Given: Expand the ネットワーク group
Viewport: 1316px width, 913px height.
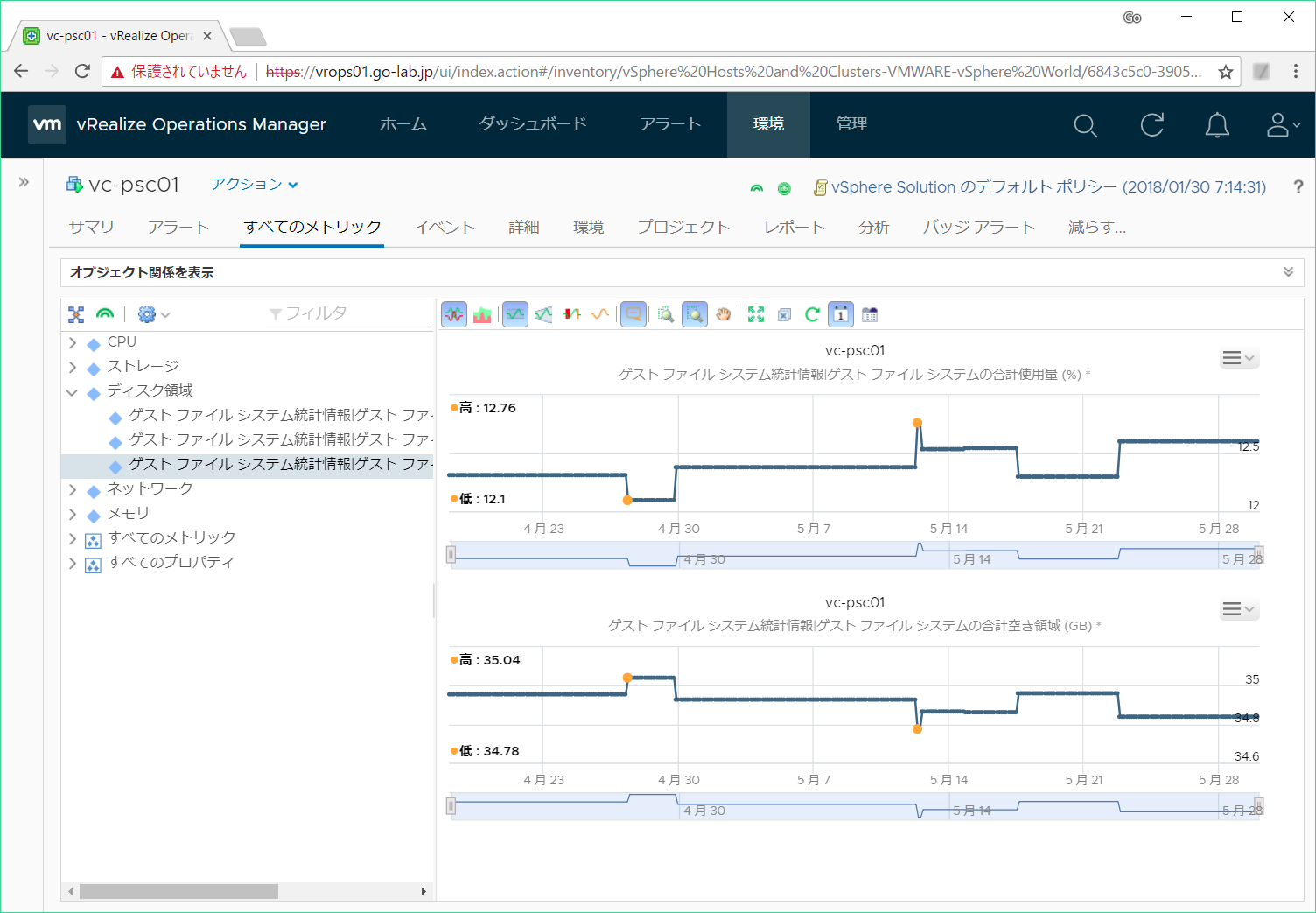Looking at the screenshot, I should (73, 489).
